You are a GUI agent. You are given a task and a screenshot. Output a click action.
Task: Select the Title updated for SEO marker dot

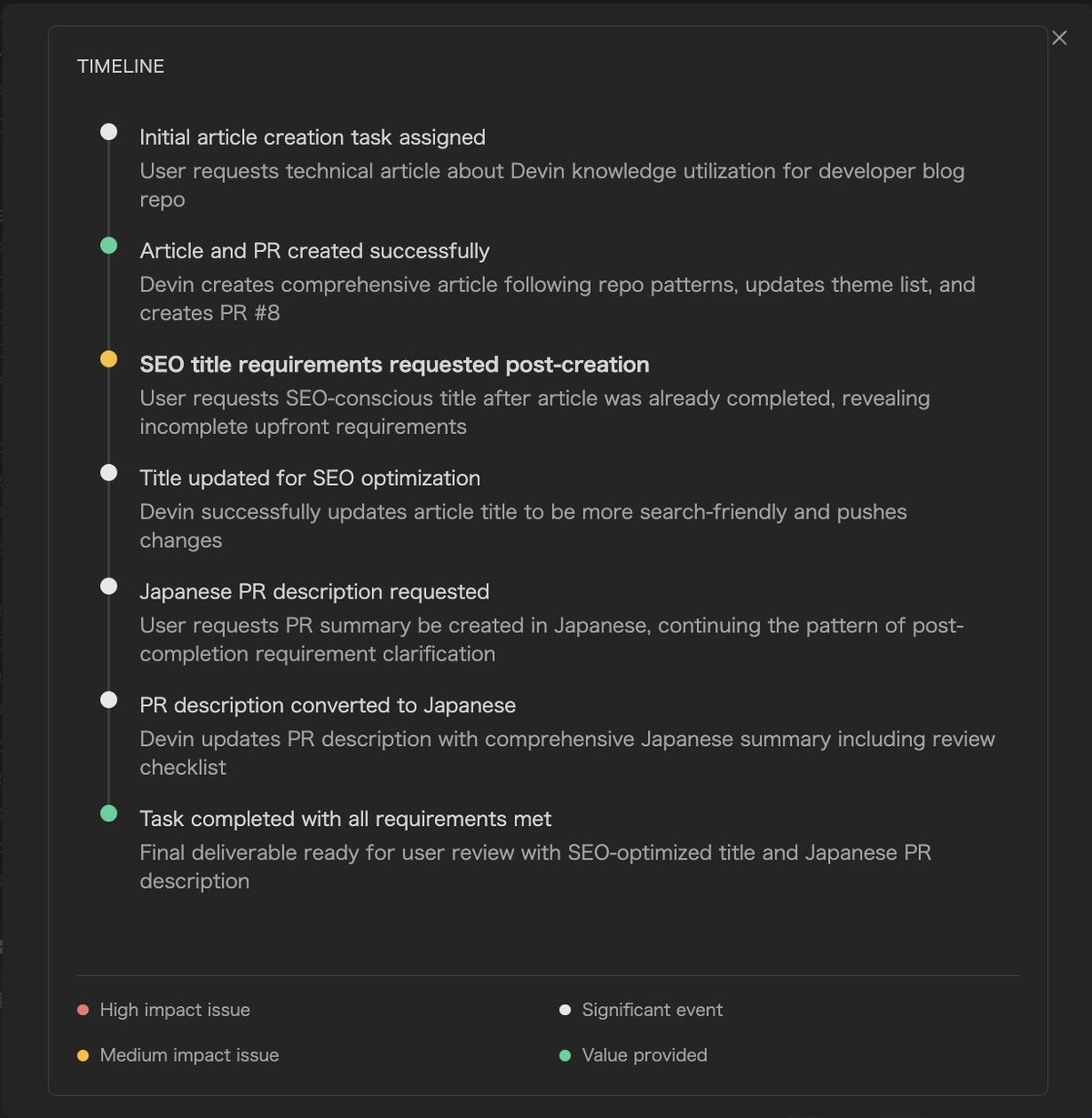click(108, 473)
